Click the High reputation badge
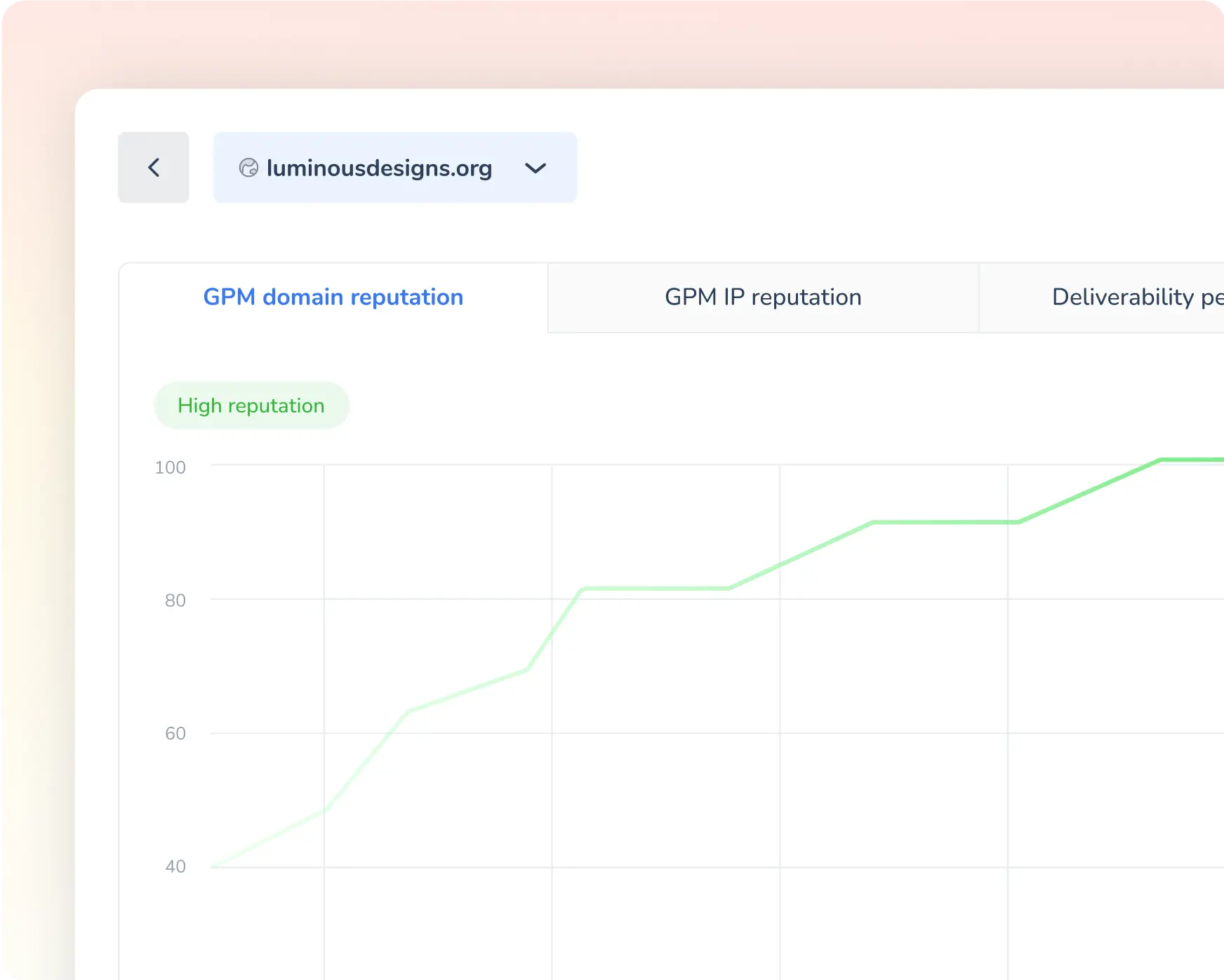Viewport: 1224px width, 980px height. click(x=251, y=405)
